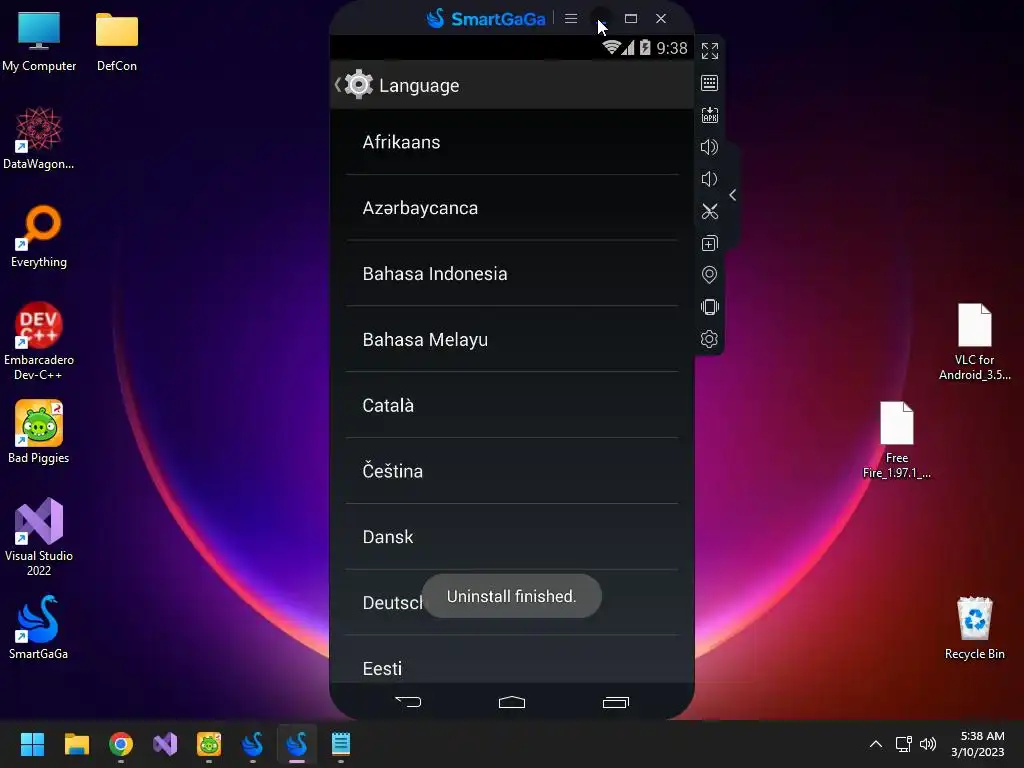
Task: Select Afrikaans language
Action: click(x=512, y=142)
